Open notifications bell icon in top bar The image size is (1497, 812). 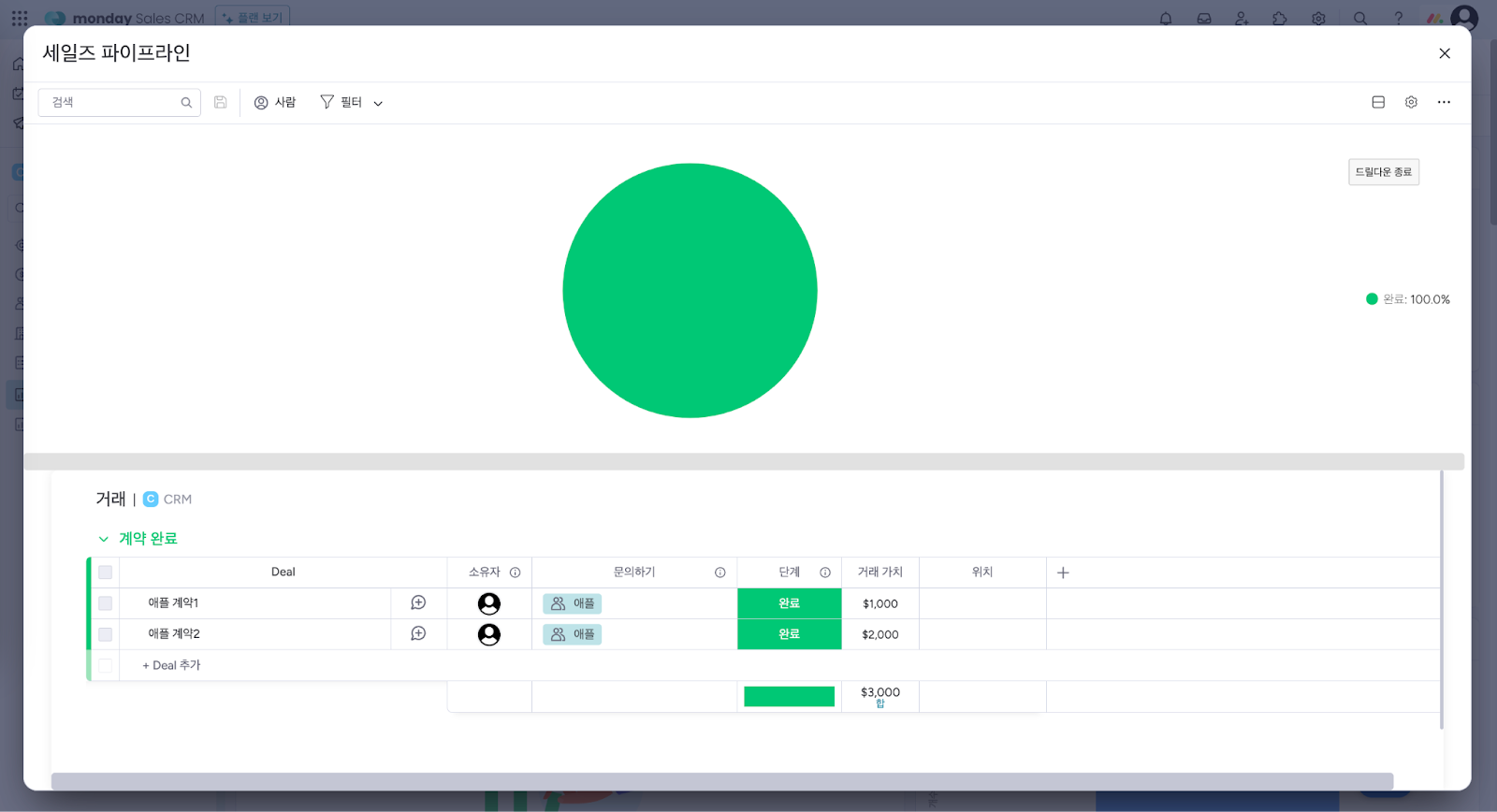click(x=1166, y=18)
